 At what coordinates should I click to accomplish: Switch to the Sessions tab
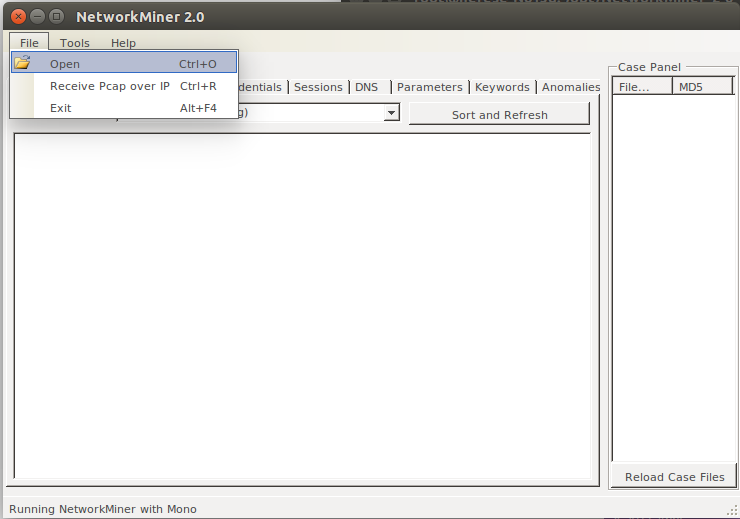(318, 87)
